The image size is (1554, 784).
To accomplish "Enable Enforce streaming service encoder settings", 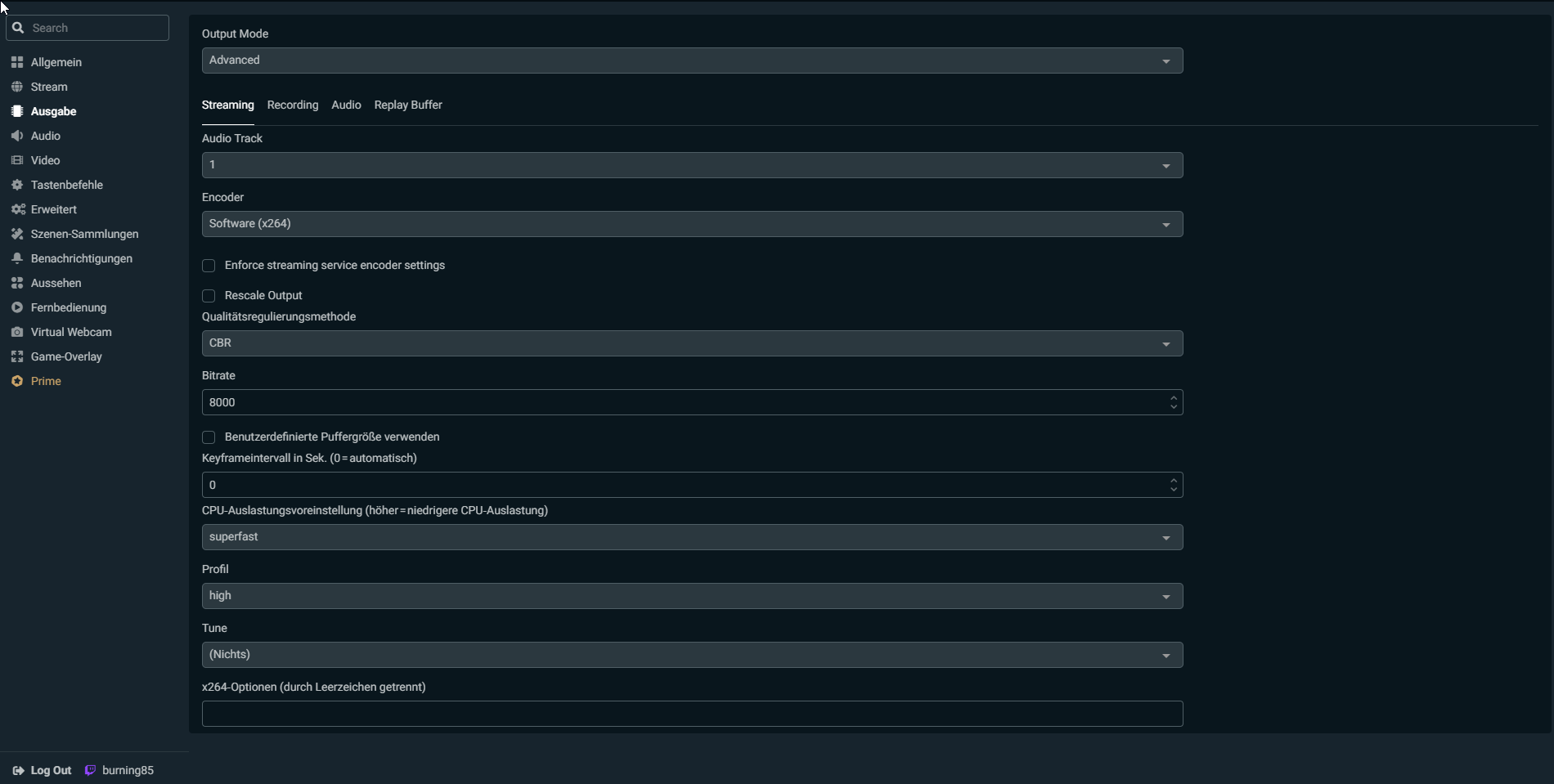I will [x=209, y=266].
